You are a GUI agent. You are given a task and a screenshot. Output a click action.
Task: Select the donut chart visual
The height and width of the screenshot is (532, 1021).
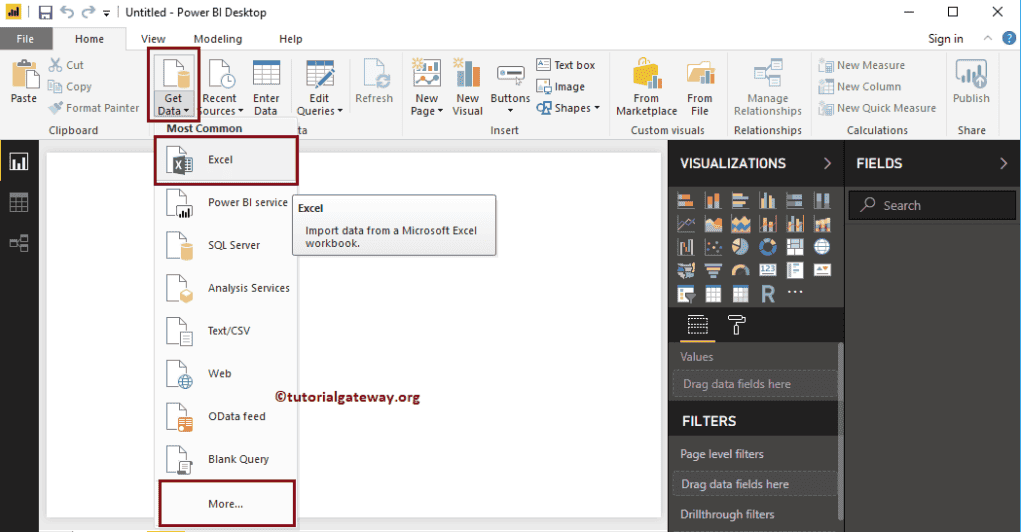click(768, 247)
